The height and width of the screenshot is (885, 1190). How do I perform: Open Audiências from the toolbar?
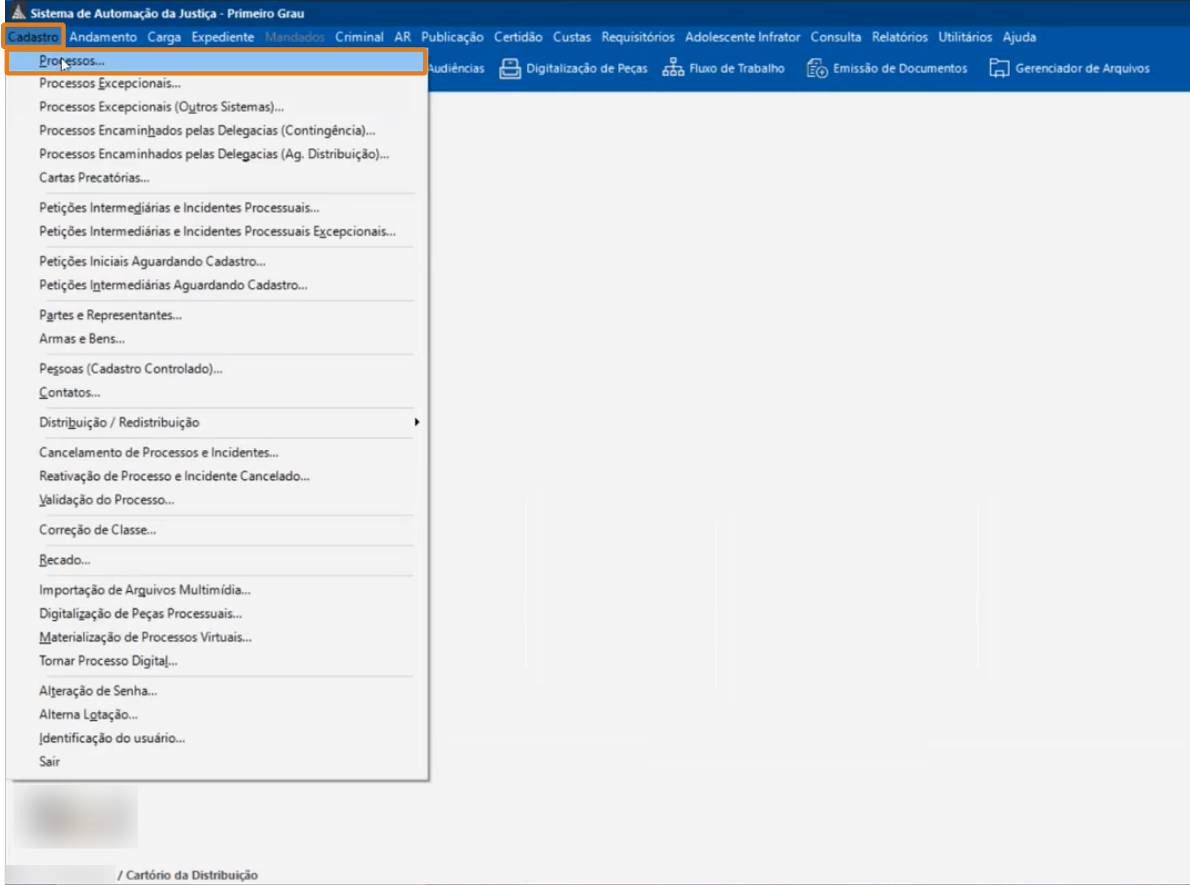point(456,68)
